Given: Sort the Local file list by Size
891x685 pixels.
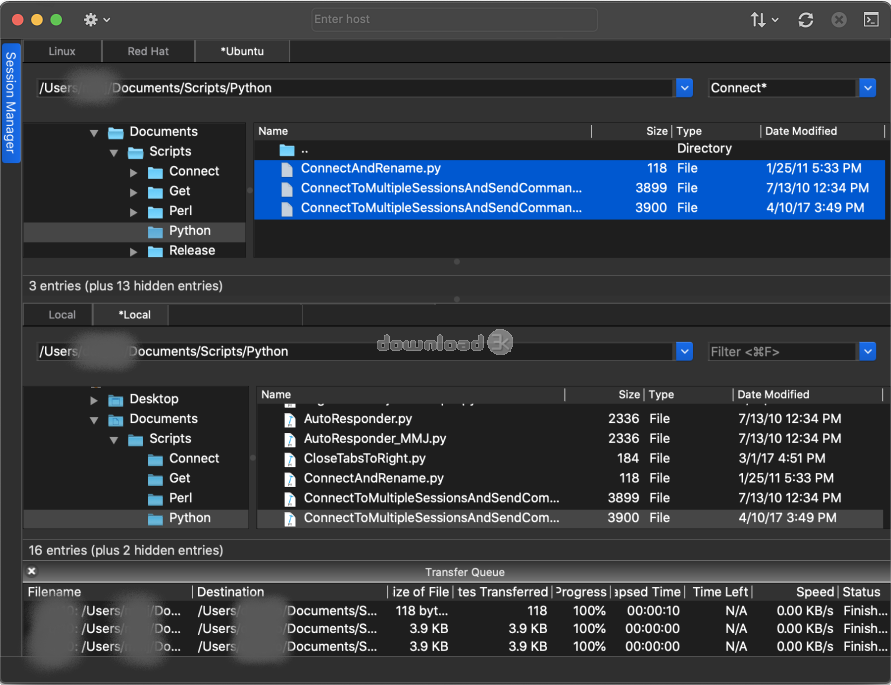Looking at the screenshot, I should [605, 395].
